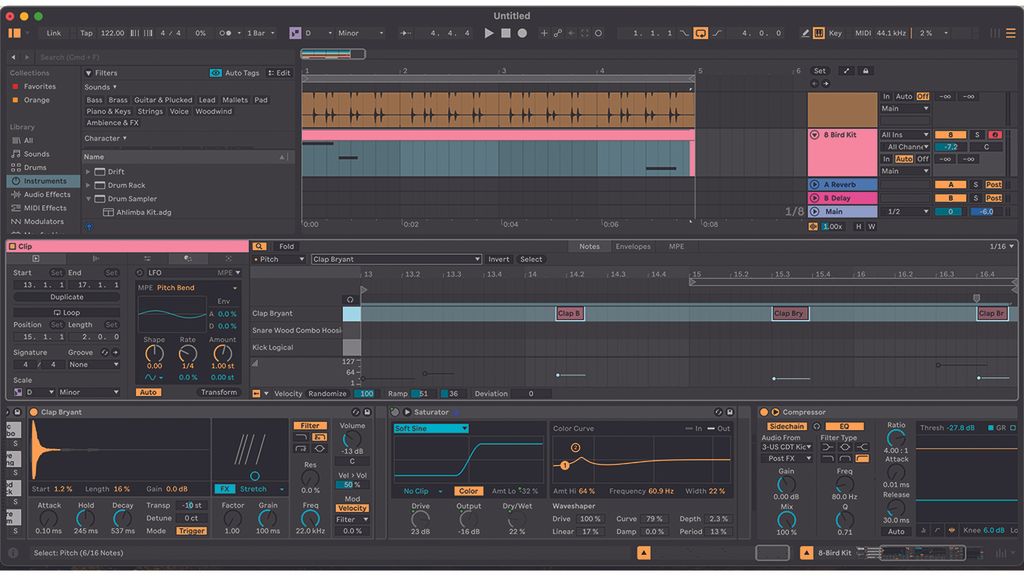Screen dimensions: 1024x576
Task: Expand the Drum Rack entry in the browser
Action: click(x=88, y=185)
